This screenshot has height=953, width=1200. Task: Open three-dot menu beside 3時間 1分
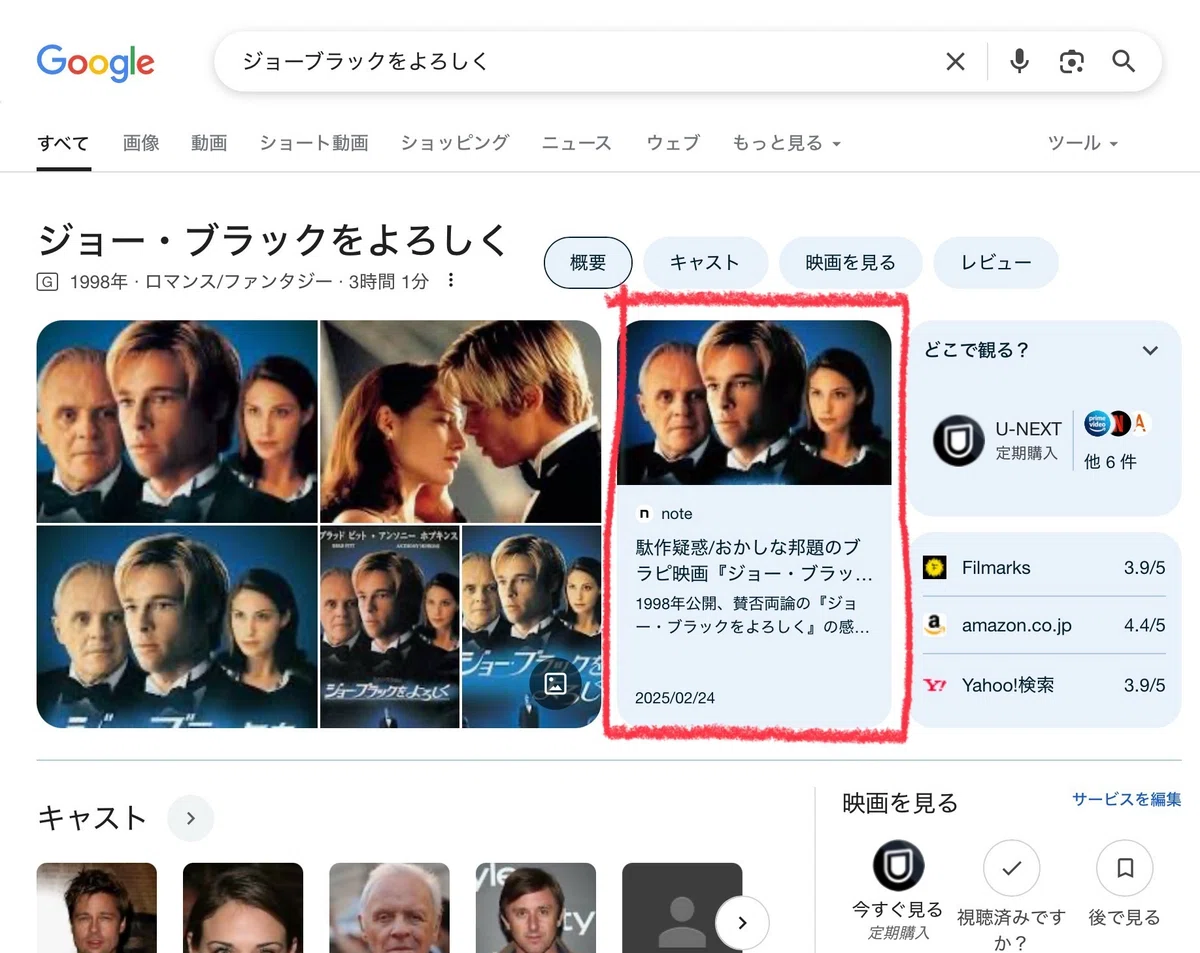(x=451, y=281)
